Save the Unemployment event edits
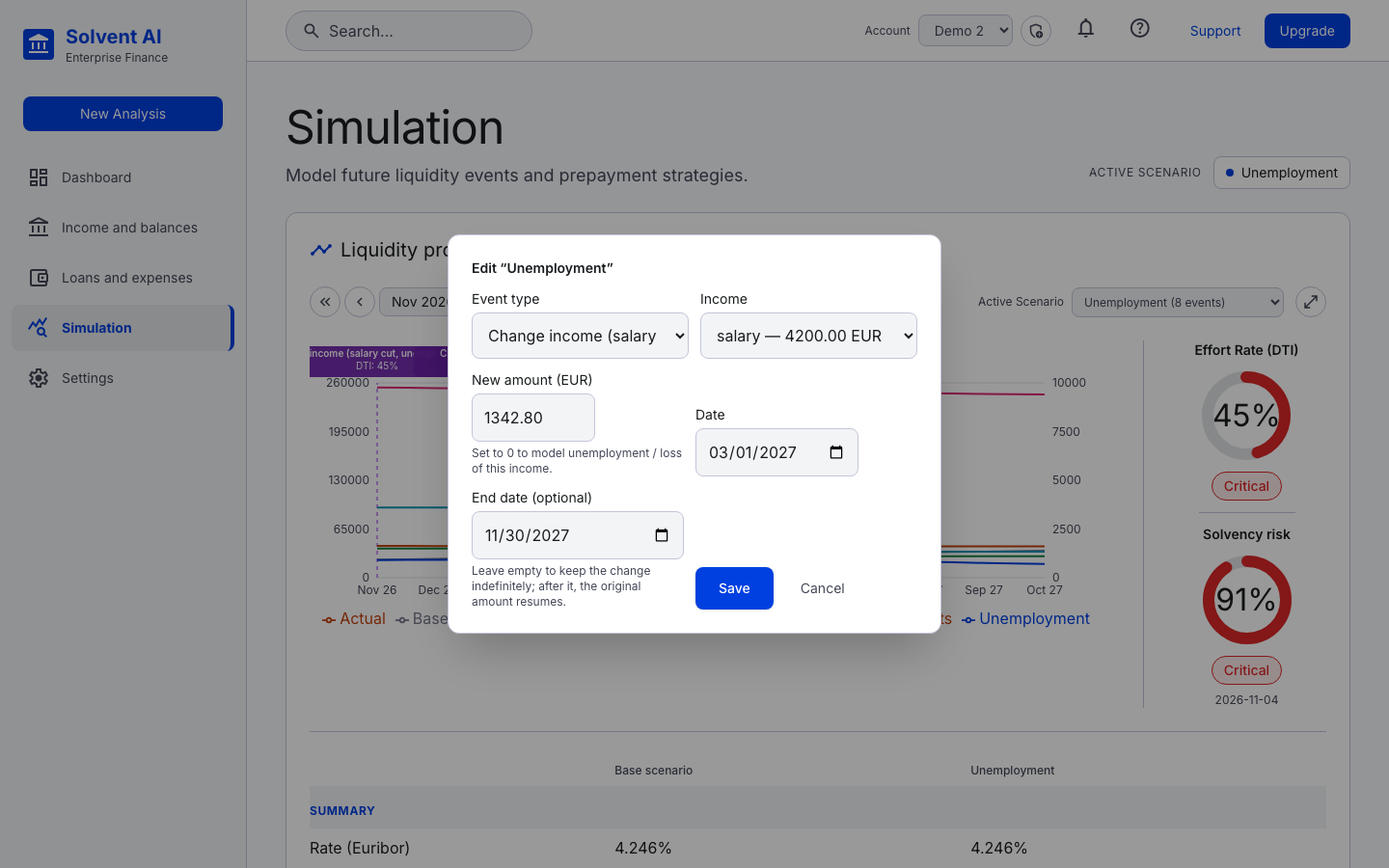The width and height of the screenshot is (1389, 868). 734,588
